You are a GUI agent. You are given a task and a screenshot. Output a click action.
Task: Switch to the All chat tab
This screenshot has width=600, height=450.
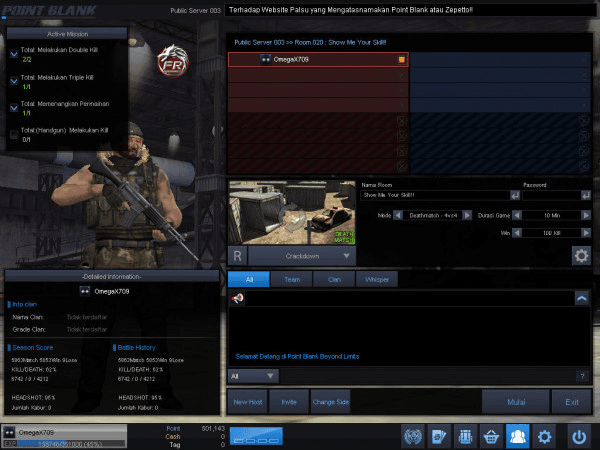tap(249, 279)
